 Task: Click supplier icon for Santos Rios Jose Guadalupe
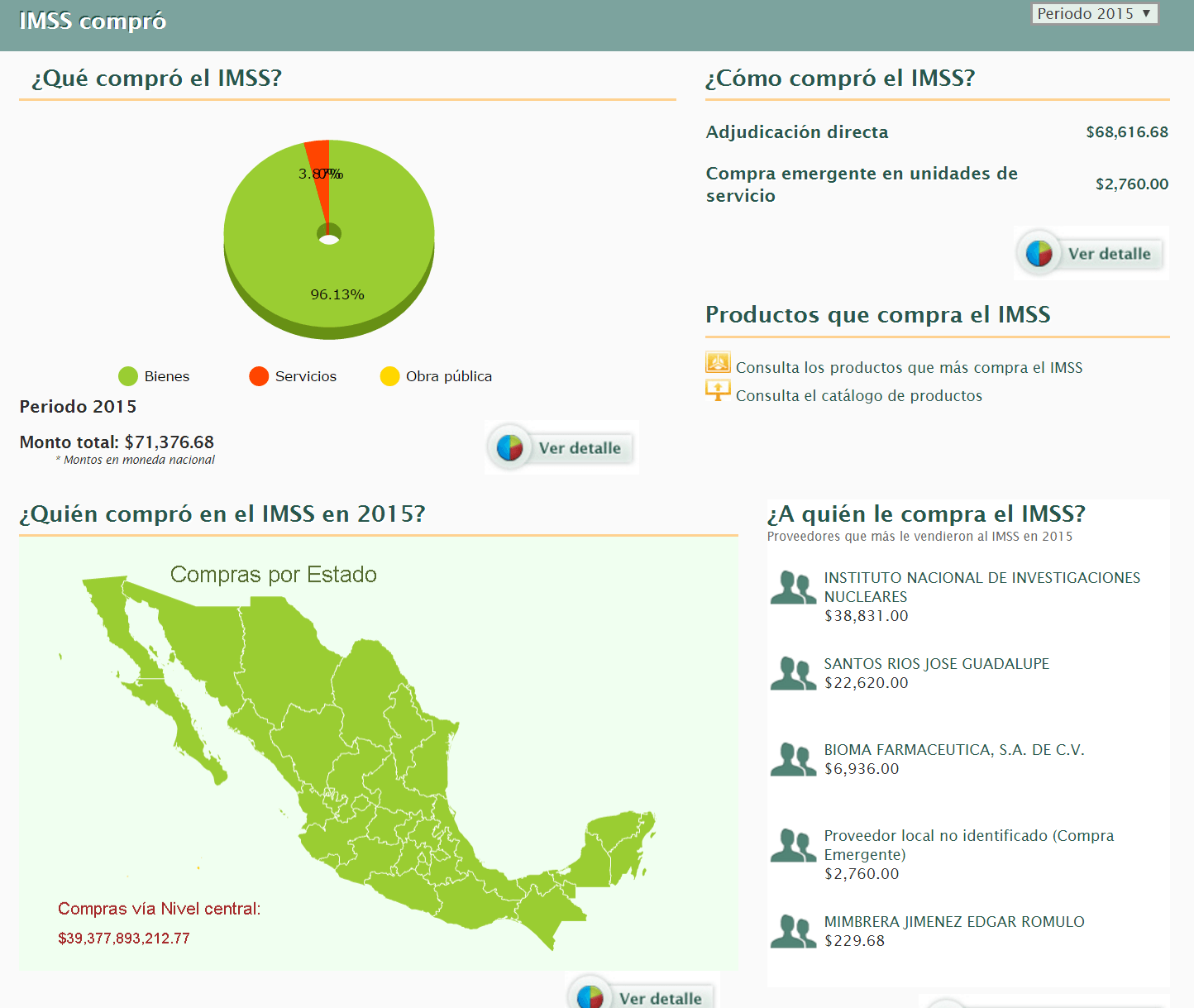coord(793,674)
